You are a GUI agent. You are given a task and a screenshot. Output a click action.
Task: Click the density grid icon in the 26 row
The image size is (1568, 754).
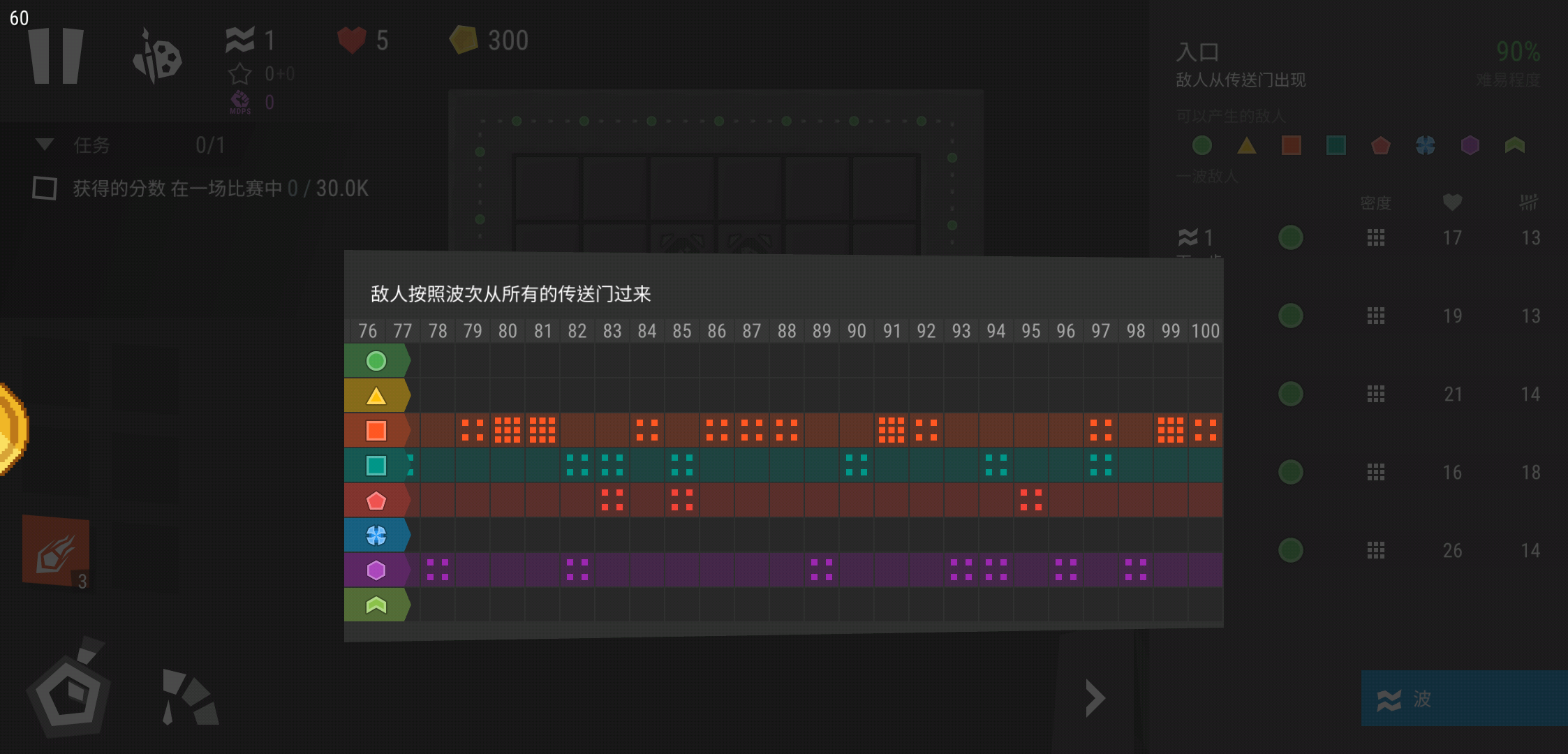click(x=1375, y=550)
